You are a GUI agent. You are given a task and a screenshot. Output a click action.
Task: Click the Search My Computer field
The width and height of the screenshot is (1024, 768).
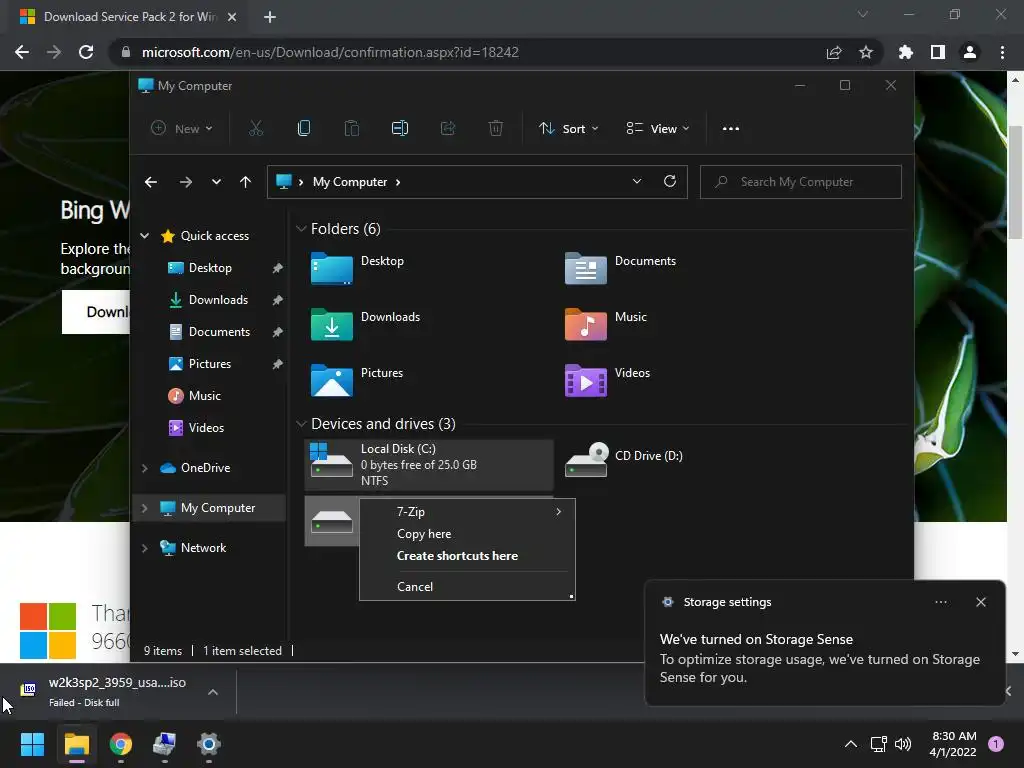(801, 182)
